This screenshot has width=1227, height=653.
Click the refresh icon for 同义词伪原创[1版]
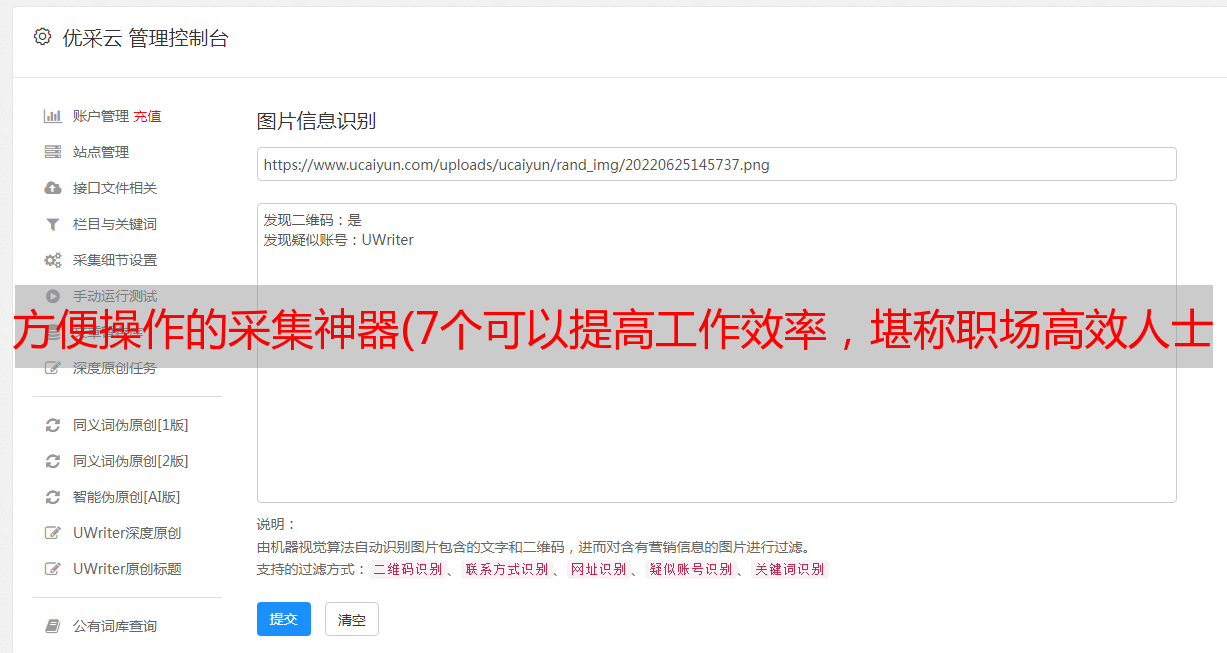click(x=52, y=425)
